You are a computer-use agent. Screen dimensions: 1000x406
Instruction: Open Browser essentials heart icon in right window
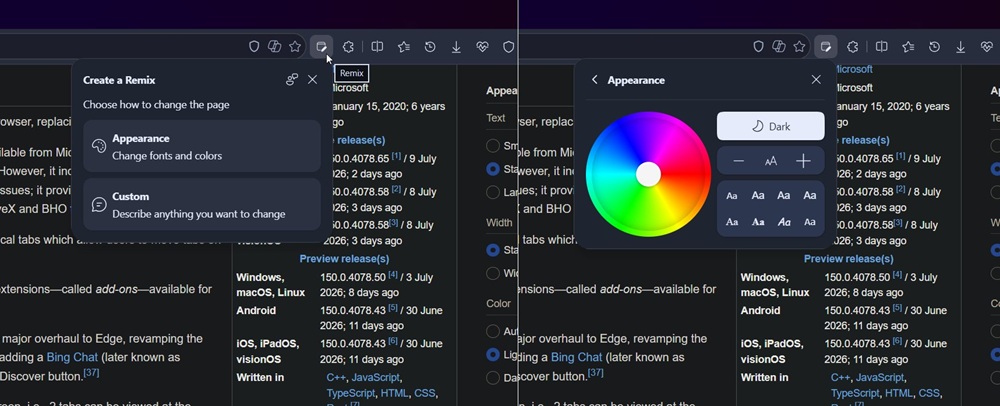click(x=986, y=47)
